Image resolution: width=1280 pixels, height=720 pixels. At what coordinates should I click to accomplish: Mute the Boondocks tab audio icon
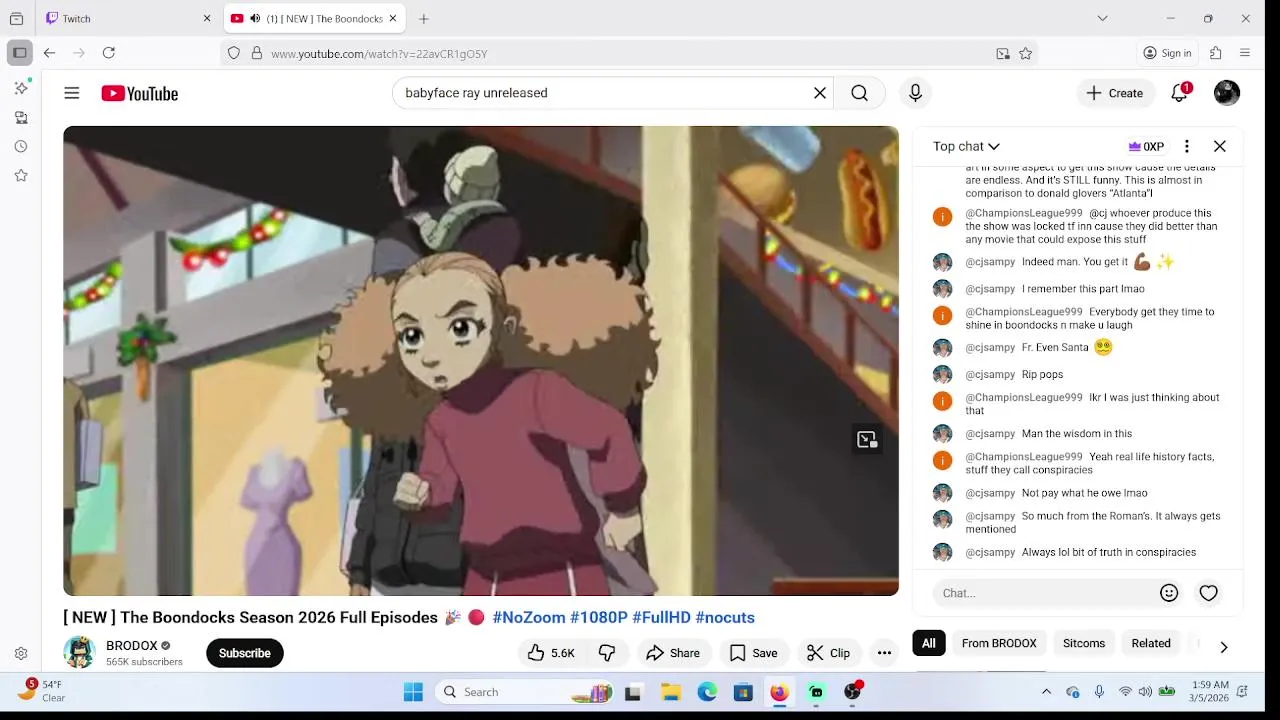(x=255, y=18)
